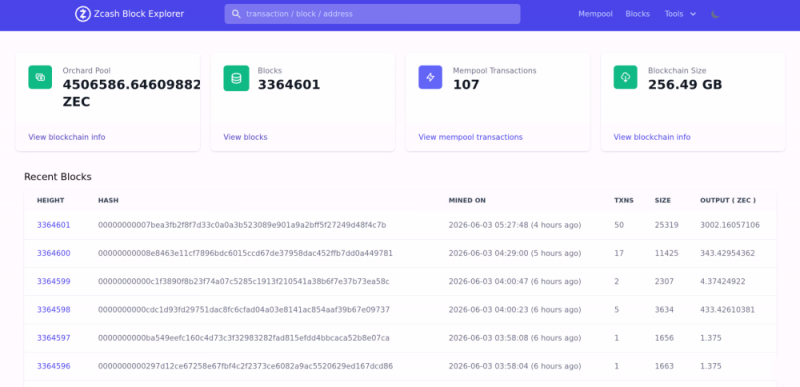This screenshot has width=800, height=387.
Task: Open block height 3364597
Action: coord(54,338)
